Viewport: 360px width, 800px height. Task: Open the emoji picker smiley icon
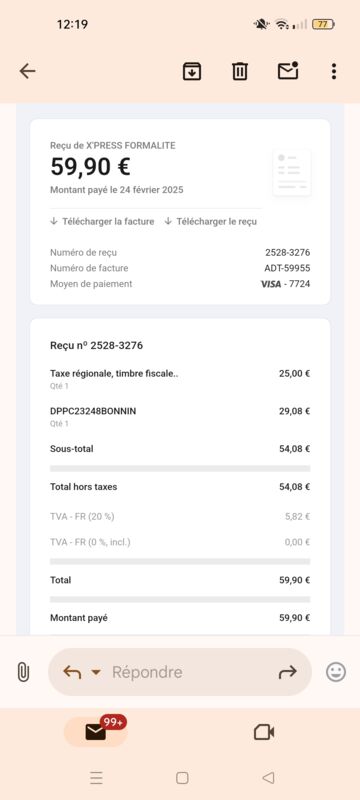(336, 672)
